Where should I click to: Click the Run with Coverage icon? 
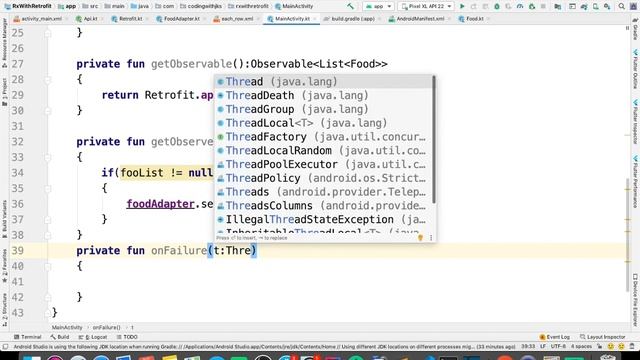click(x=508, y=7)
